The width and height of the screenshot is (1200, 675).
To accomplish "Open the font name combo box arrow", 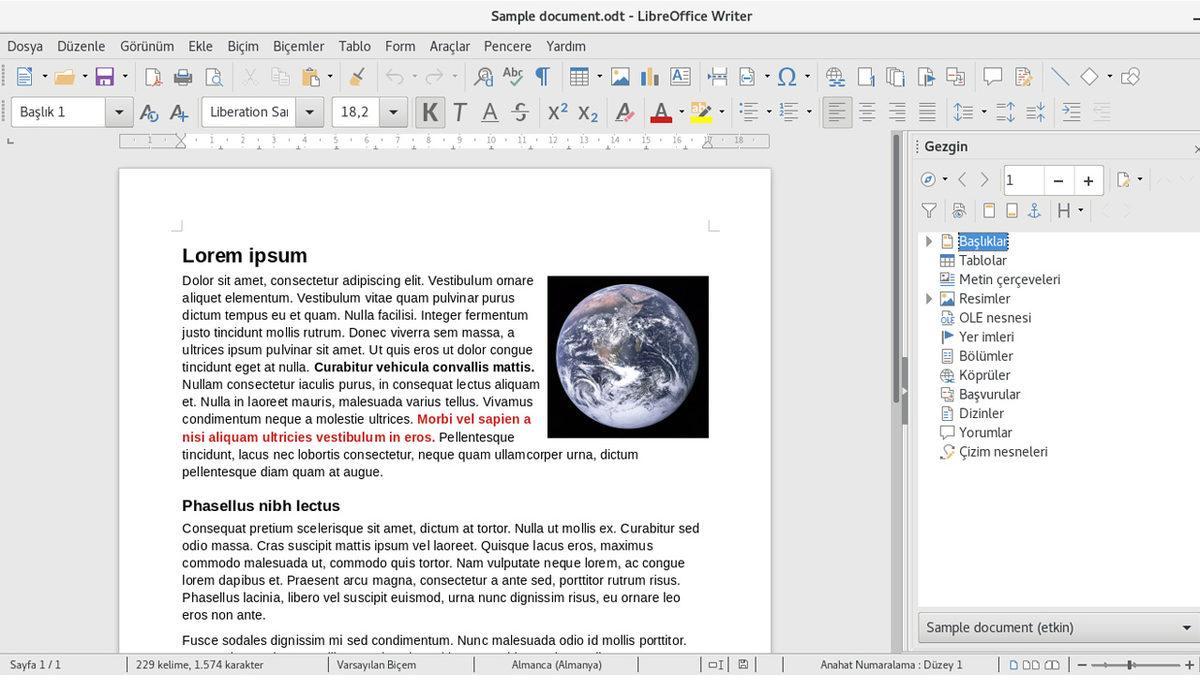I will (309, 111).
